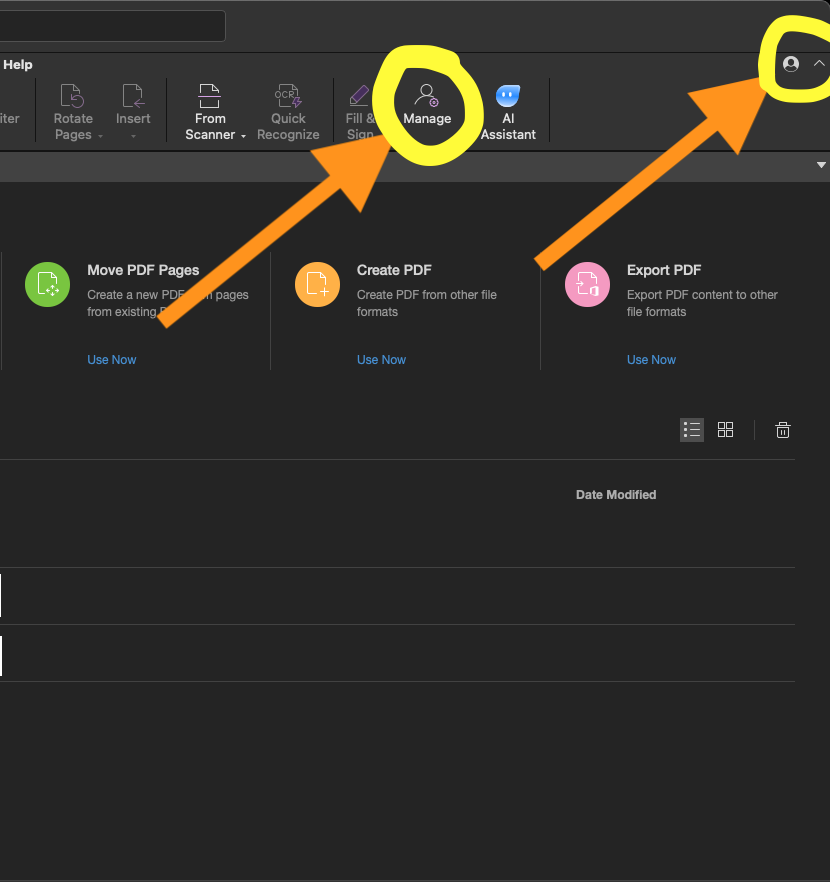Delete recent files with trash icon
This screenshot has width=830, height=882.
click(x=783, y=430)
